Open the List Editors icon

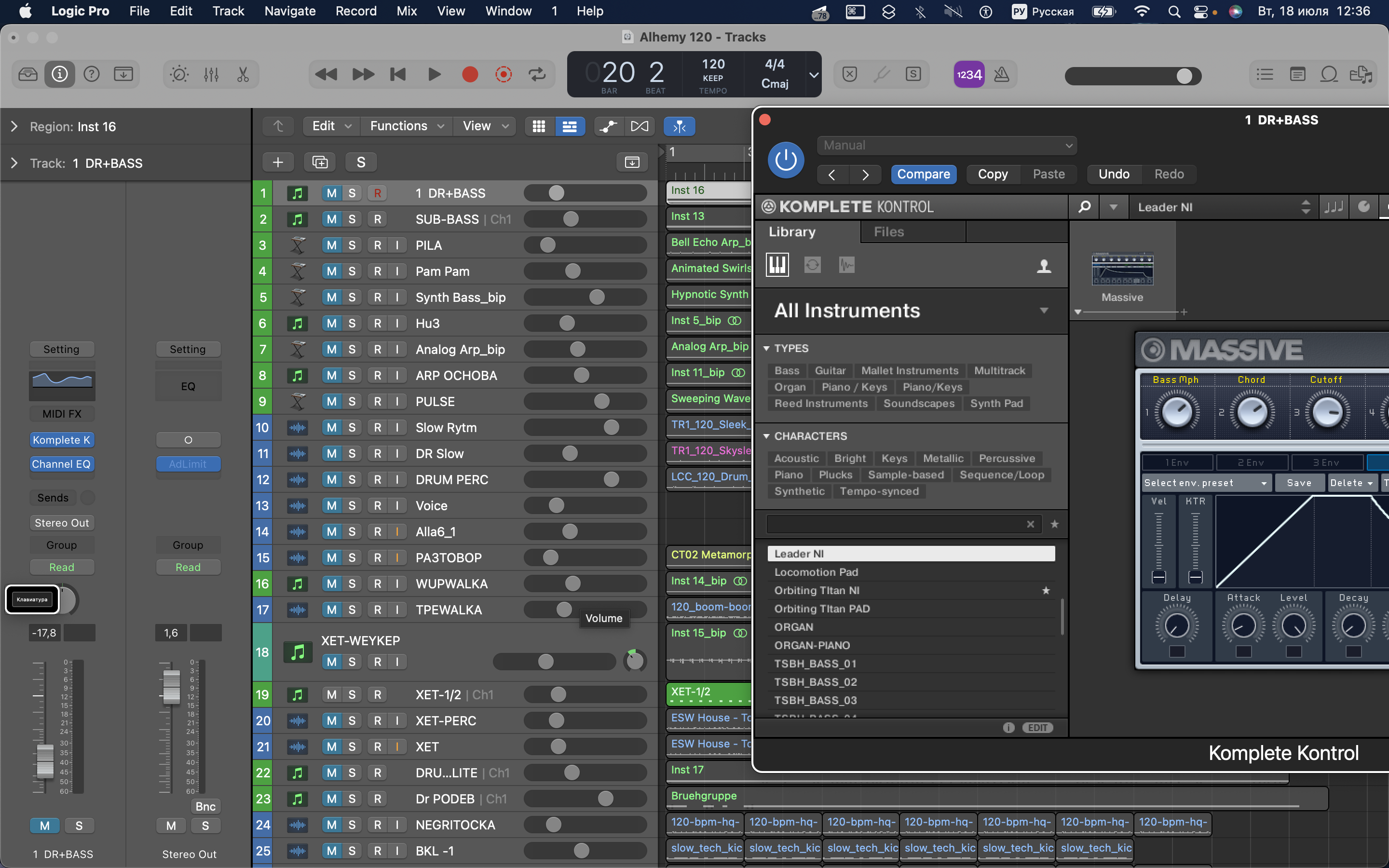pyautogui.click(x=1265, y=75)
